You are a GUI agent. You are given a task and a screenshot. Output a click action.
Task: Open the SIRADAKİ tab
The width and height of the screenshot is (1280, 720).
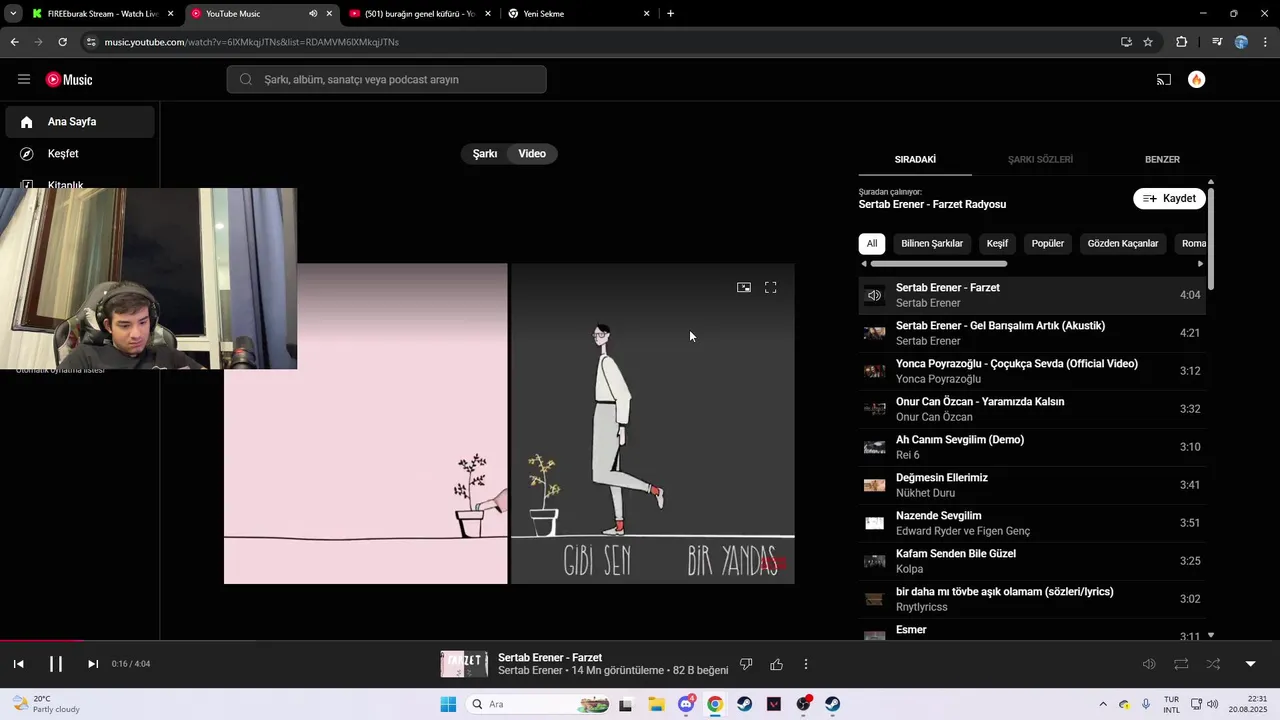[915, 160]
